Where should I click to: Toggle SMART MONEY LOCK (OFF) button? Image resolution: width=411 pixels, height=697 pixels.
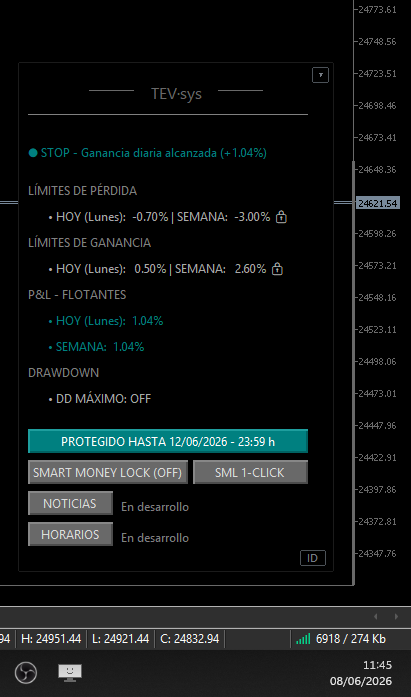[x=108, y=472]
